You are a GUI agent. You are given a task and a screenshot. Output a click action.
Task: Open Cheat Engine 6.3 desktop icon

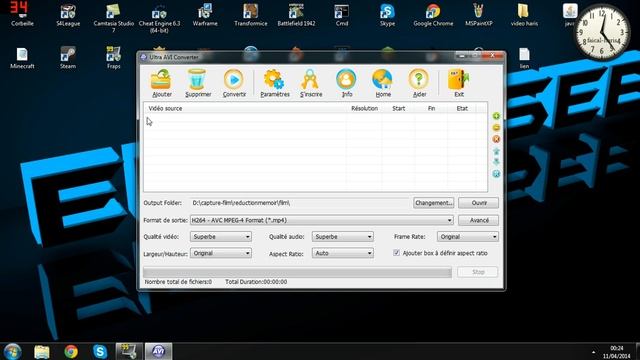point(159,18)
